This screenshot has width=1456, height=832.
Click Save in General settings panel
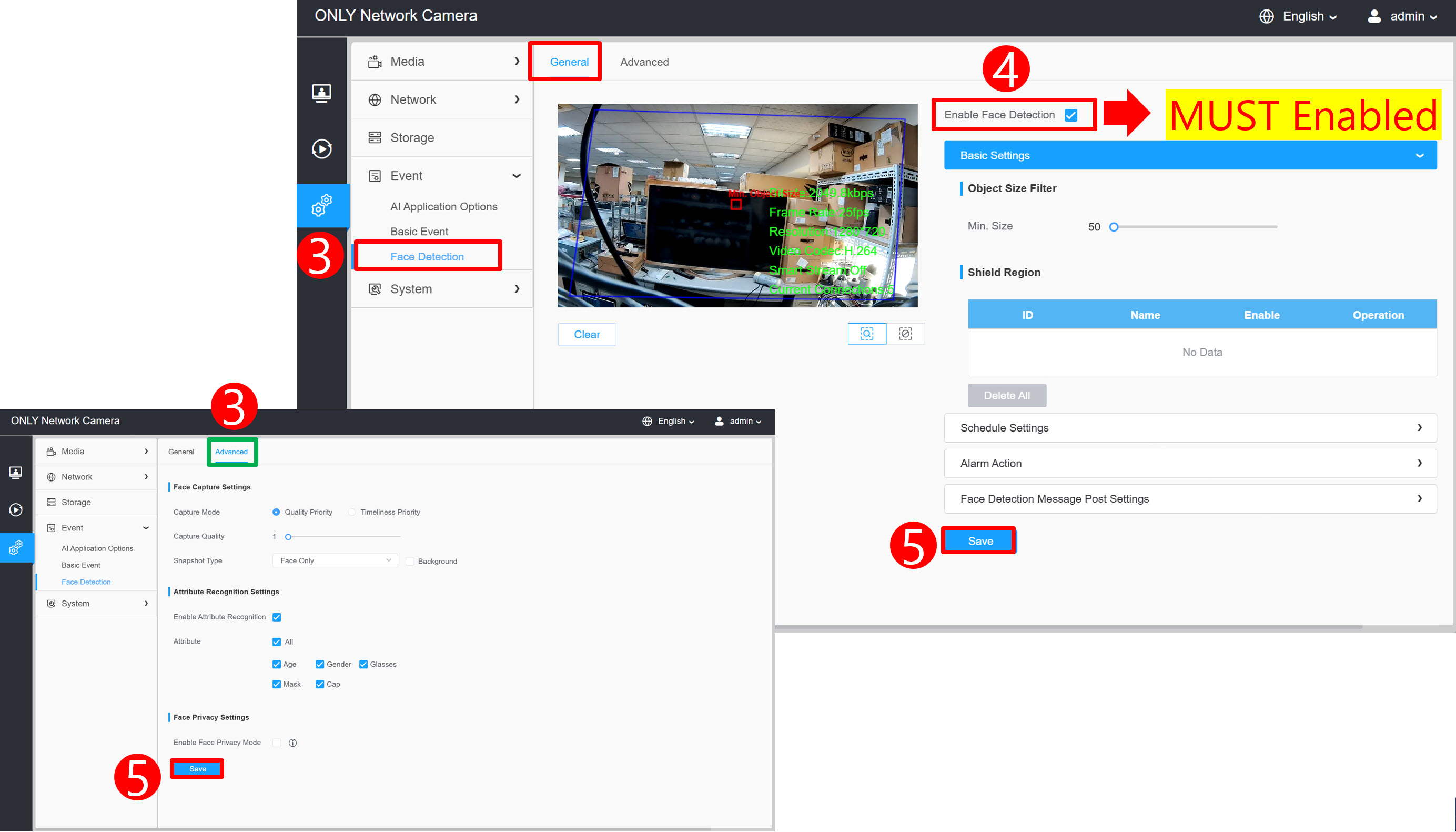click(x=980, y=541)
